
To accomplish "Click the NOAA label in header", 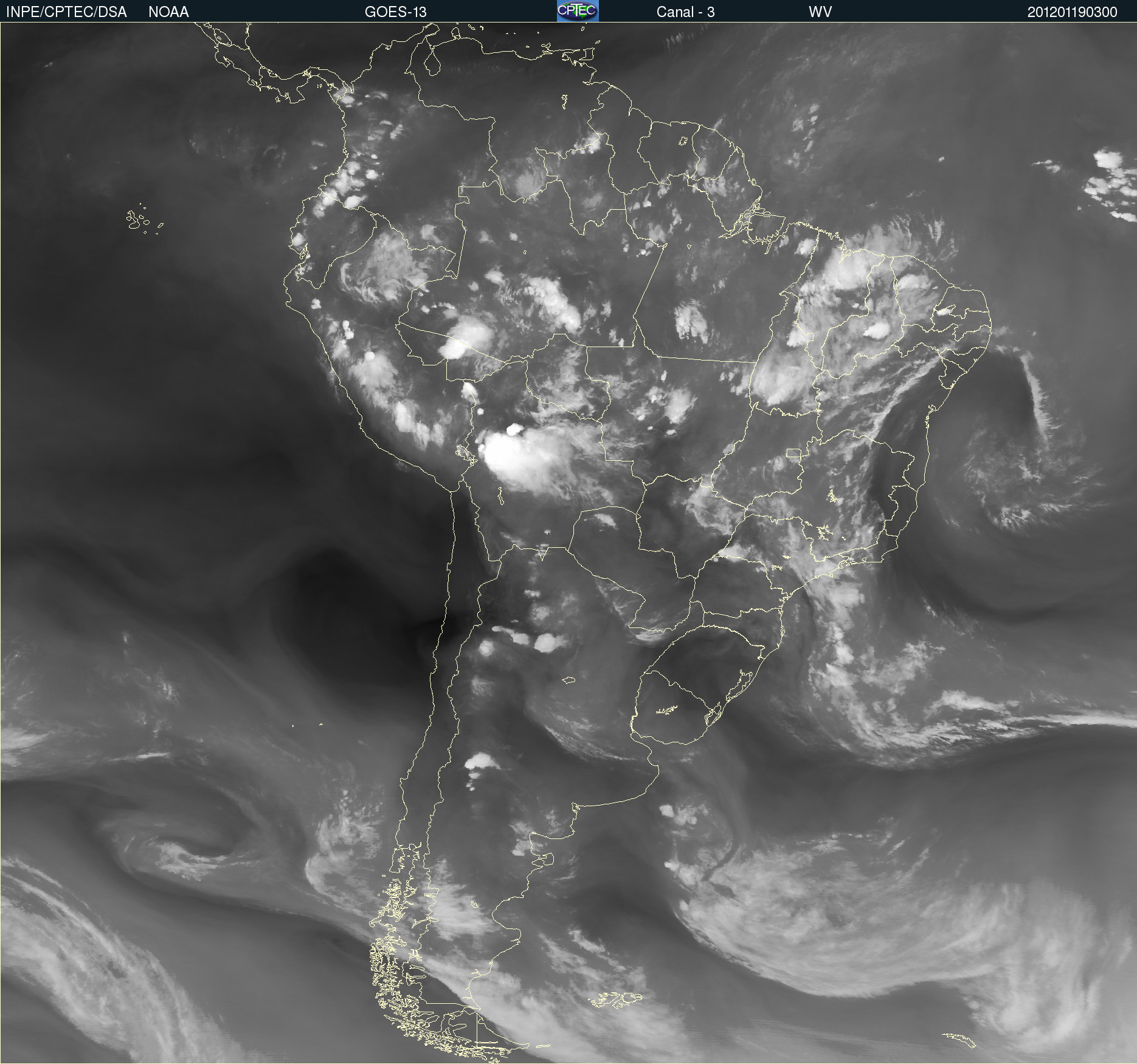I will (x=168, y=12).
